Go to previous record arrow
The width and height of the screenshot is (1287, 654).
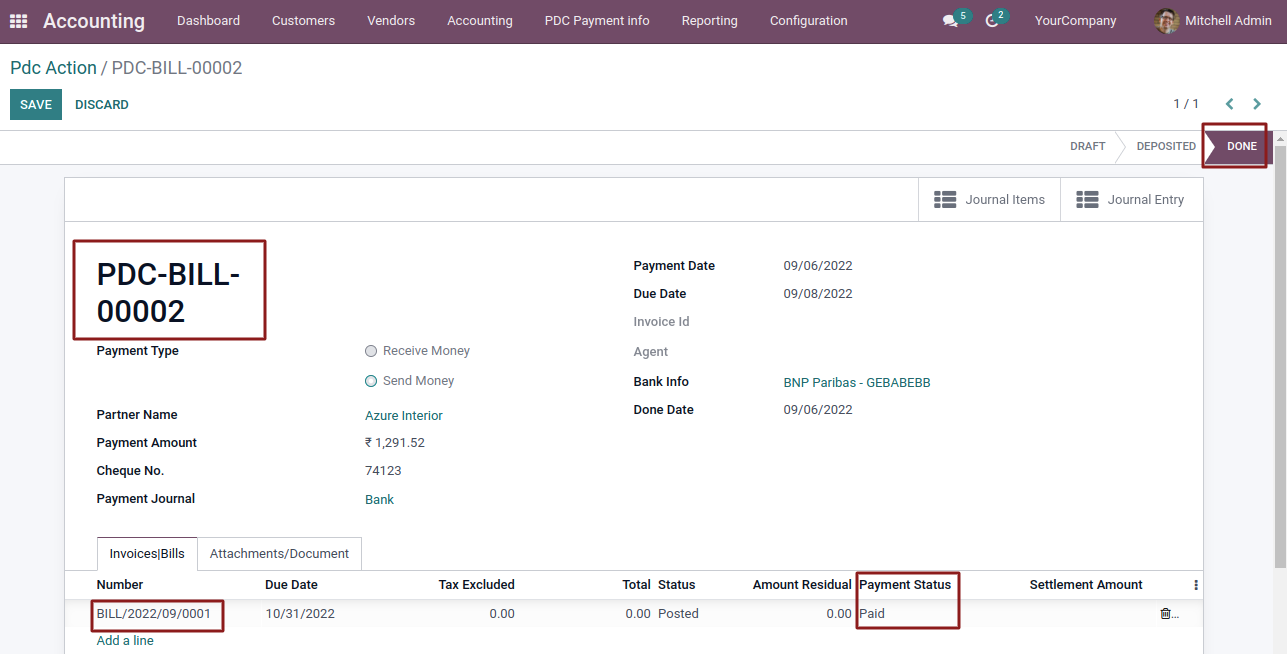point(1229,104)
